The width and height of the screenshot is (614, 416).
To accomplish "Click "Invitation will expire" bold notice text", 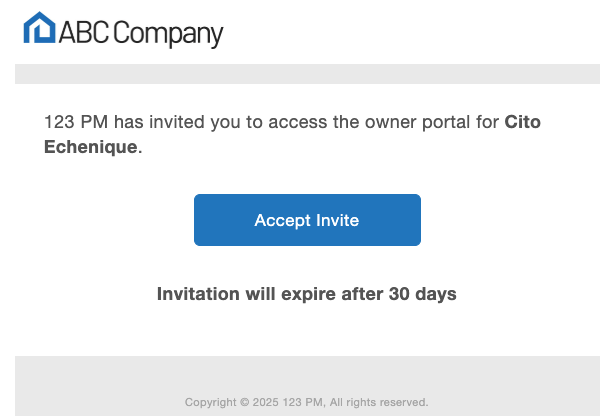I will tap(237, 294).
